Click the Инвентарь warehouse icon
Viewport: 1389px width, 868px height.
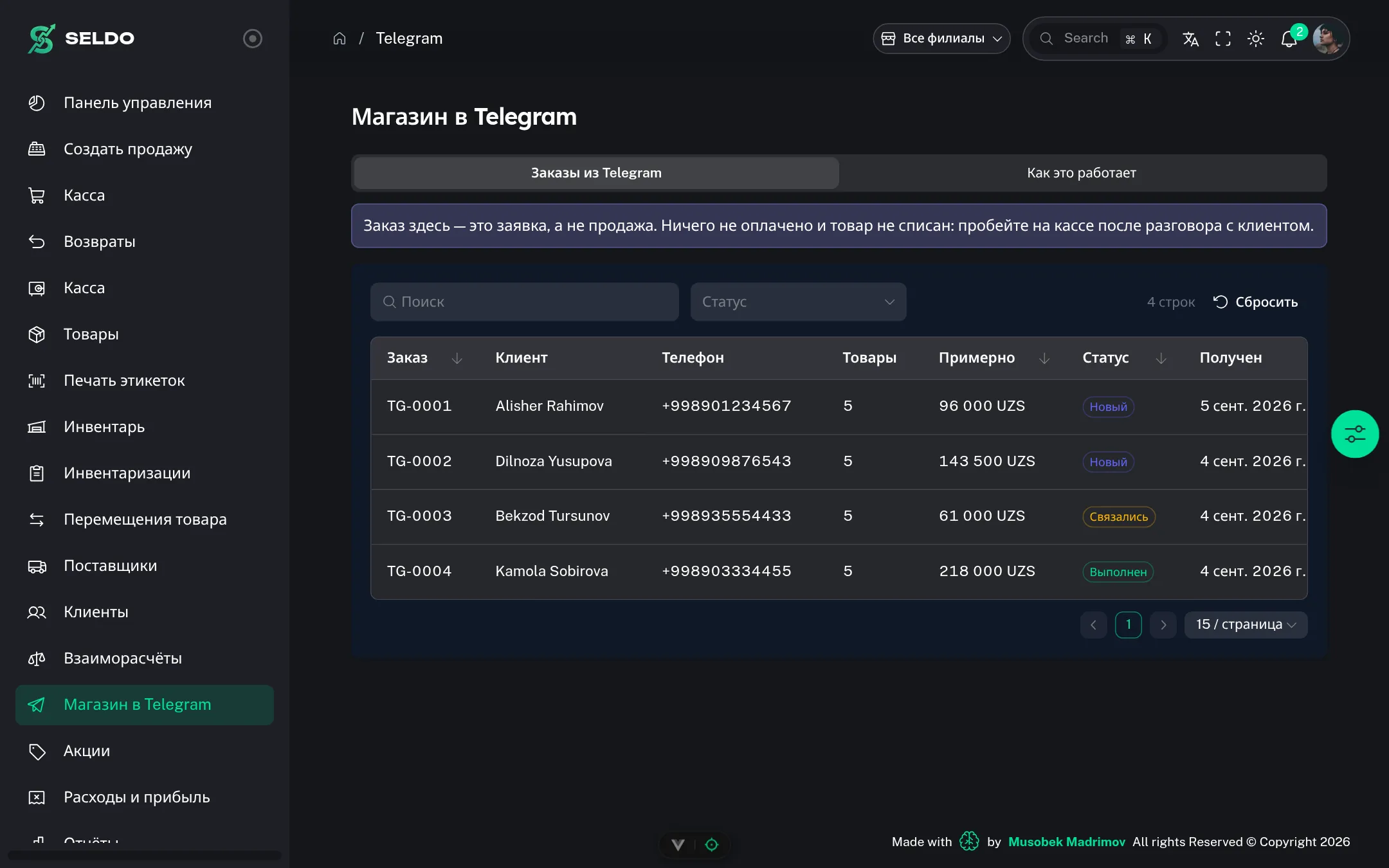coord(37,427)
